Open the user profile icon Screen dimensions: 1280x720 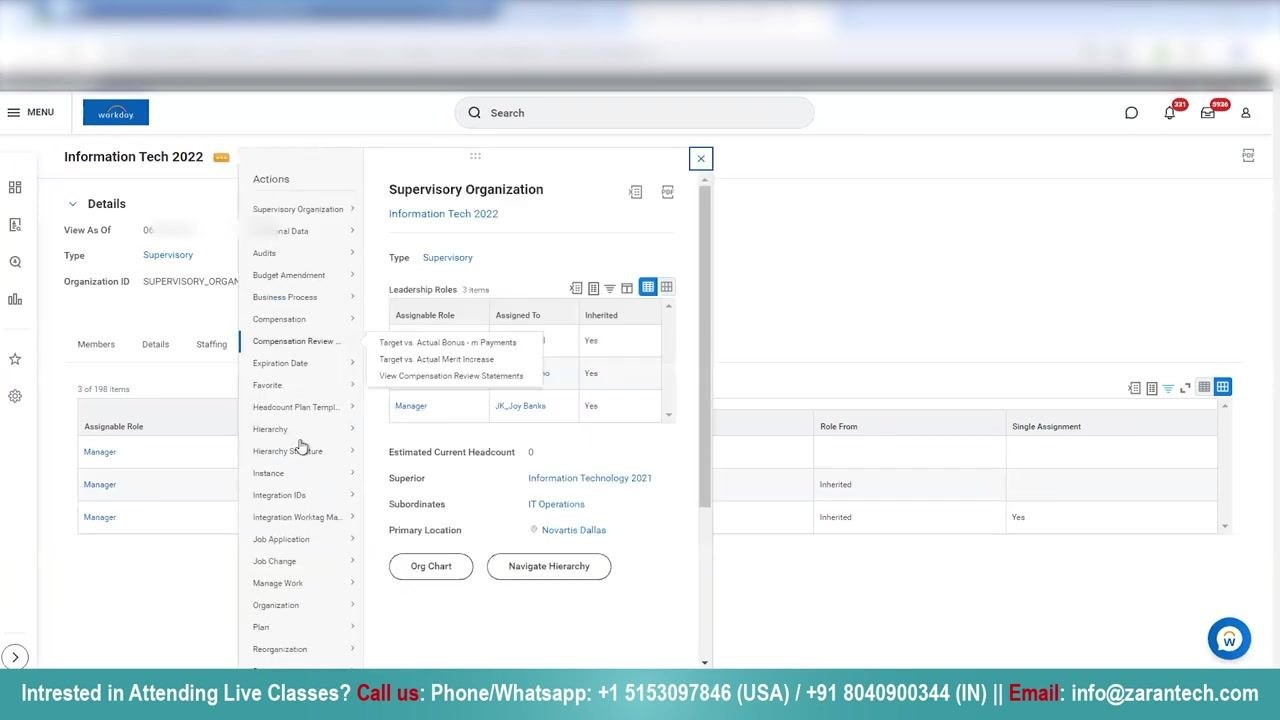click(x=1246, y=113)
